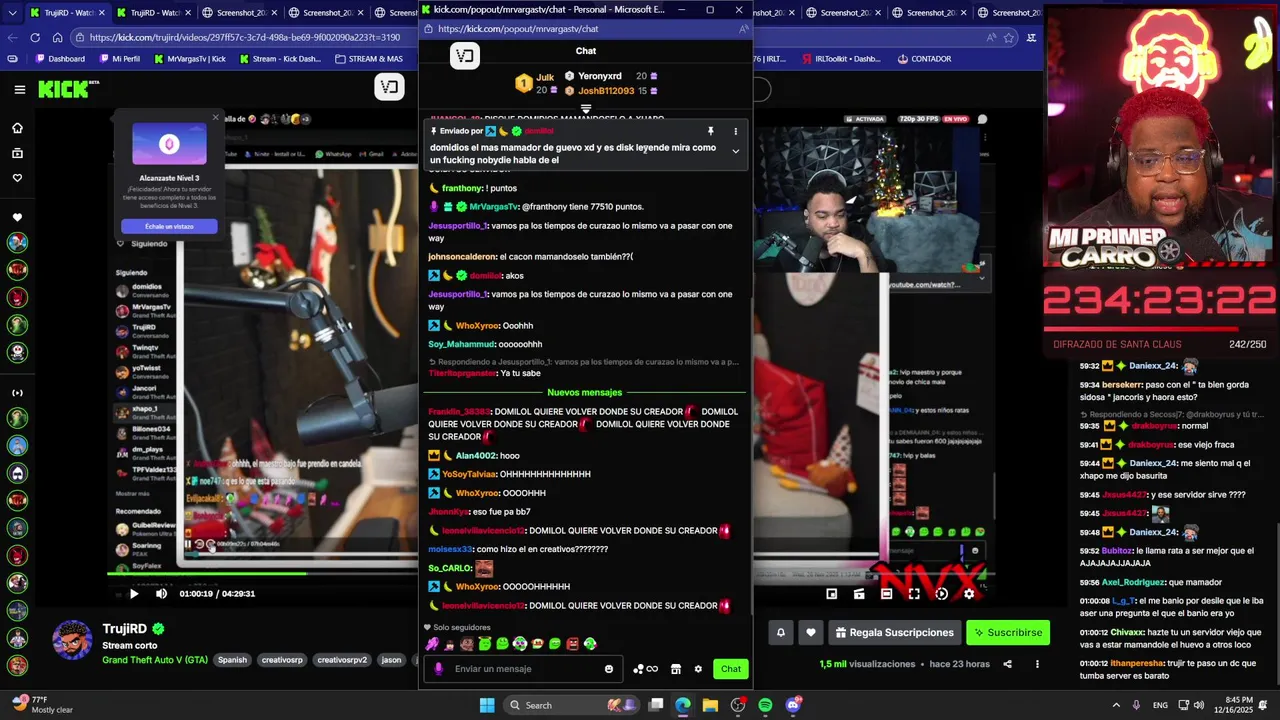Open Discord from taskbar
The image size is (1280, 720).
[793, 705]
